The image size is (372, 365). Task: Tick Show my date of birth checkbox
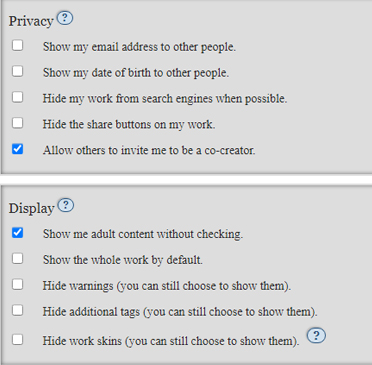tap(17, 71)
